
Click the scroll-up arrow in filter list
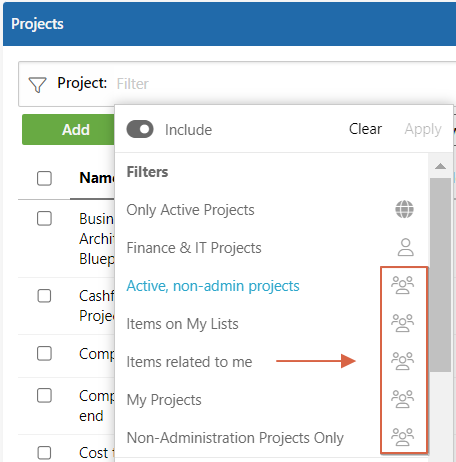click(440, 166)
